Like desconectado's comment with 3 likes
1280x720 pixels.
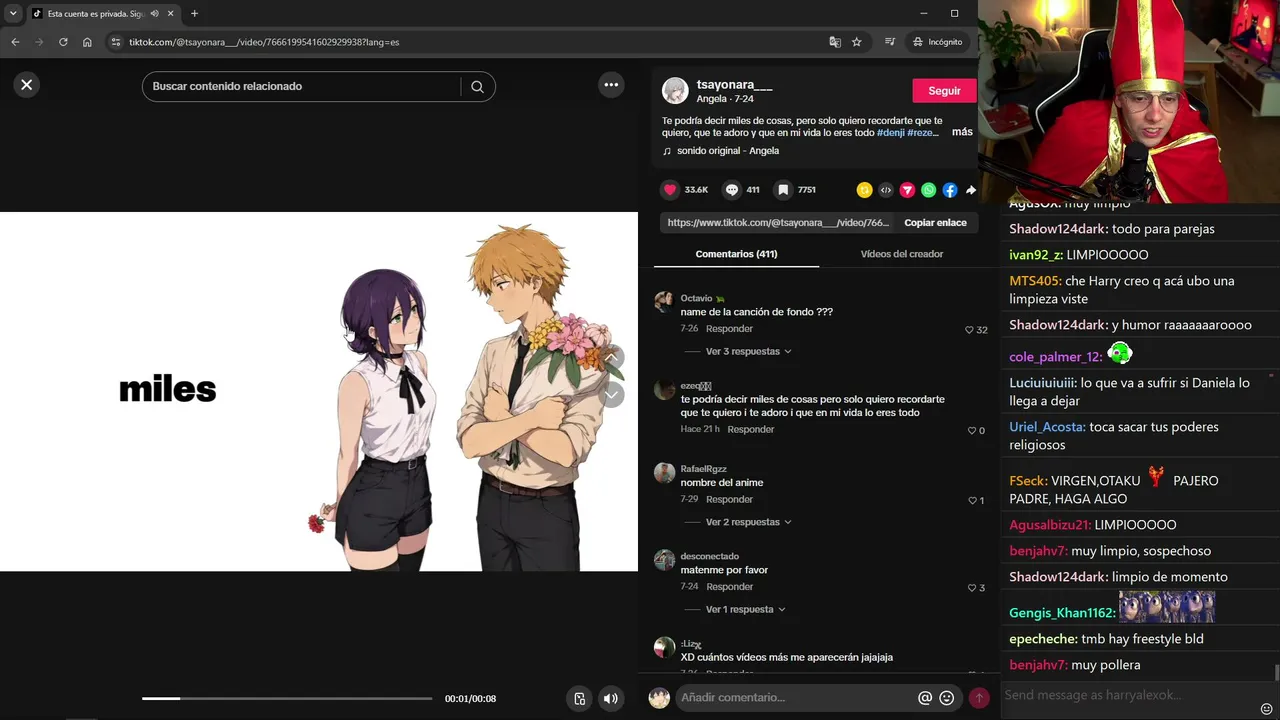[970, 588]
